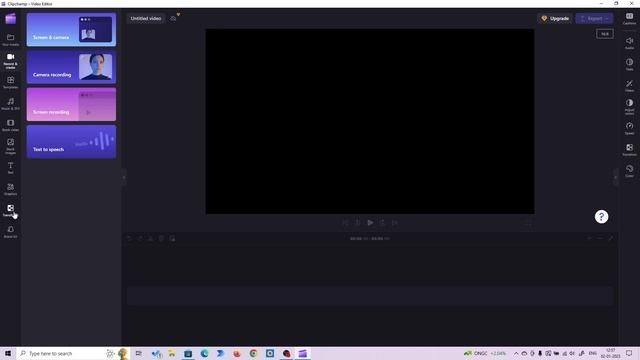
Task: Show hidden system tray icons
Action: tap(516, 353)
